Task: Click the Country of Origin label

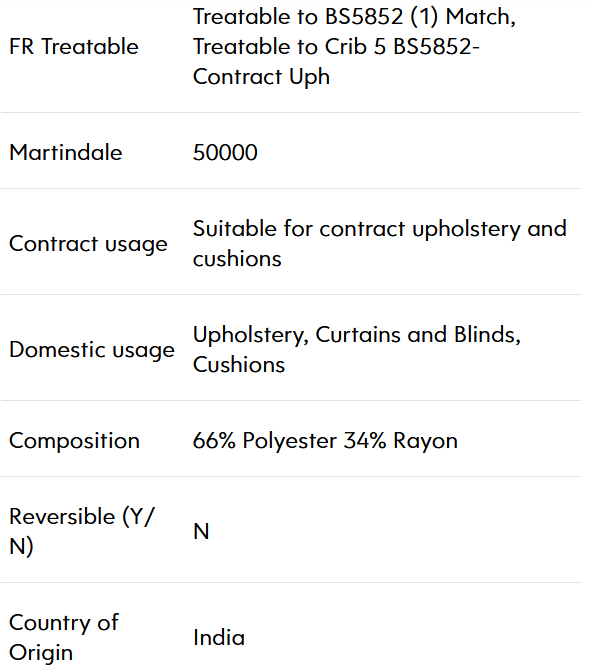Action: pyautogui.click(x=64, y=637)
